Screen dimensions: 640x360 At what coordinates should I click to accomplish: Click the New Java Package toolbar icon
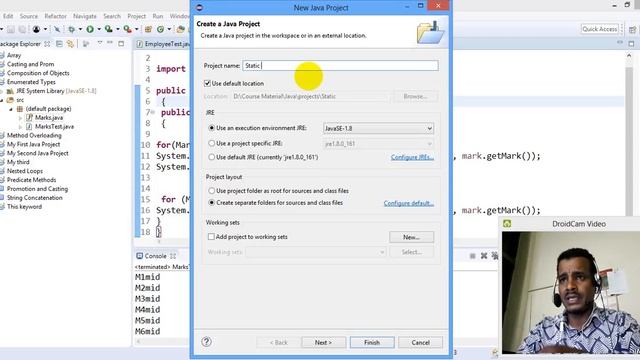click(x=149, y=29)
